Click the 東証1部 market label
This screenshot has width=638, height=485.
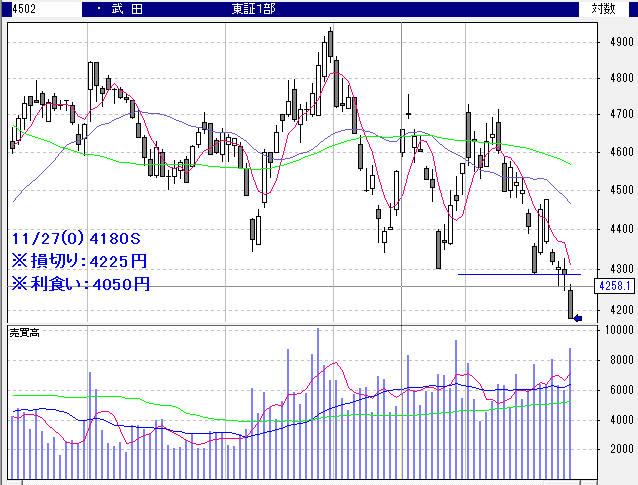pyautogui.click(x=252, y=8)
